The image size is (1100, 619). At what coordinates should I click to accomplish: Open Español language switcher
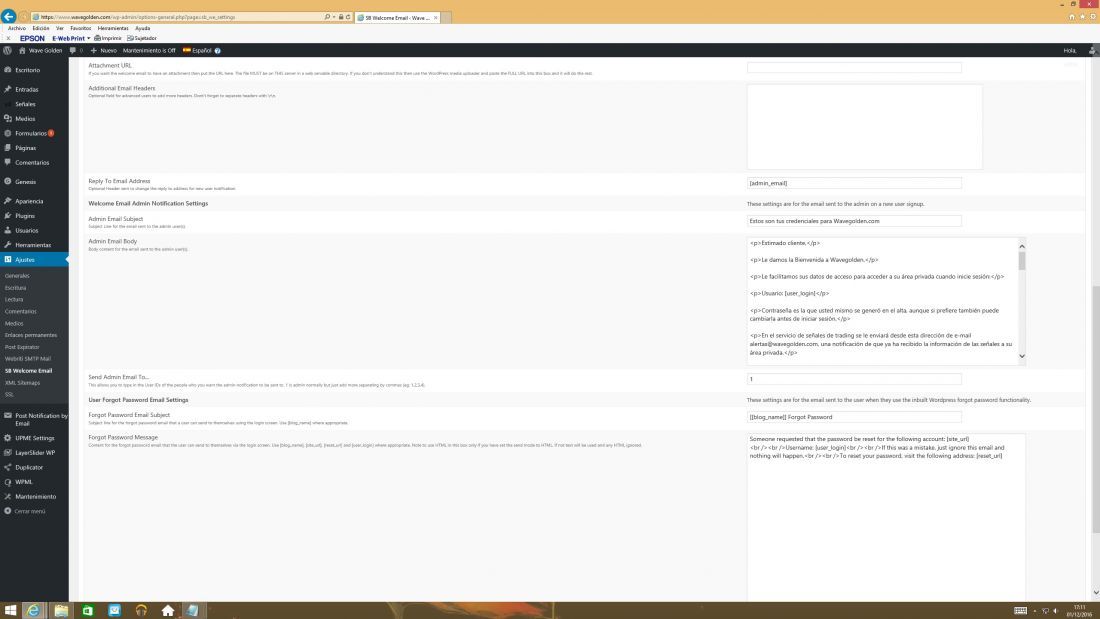(x=197, y=51)
